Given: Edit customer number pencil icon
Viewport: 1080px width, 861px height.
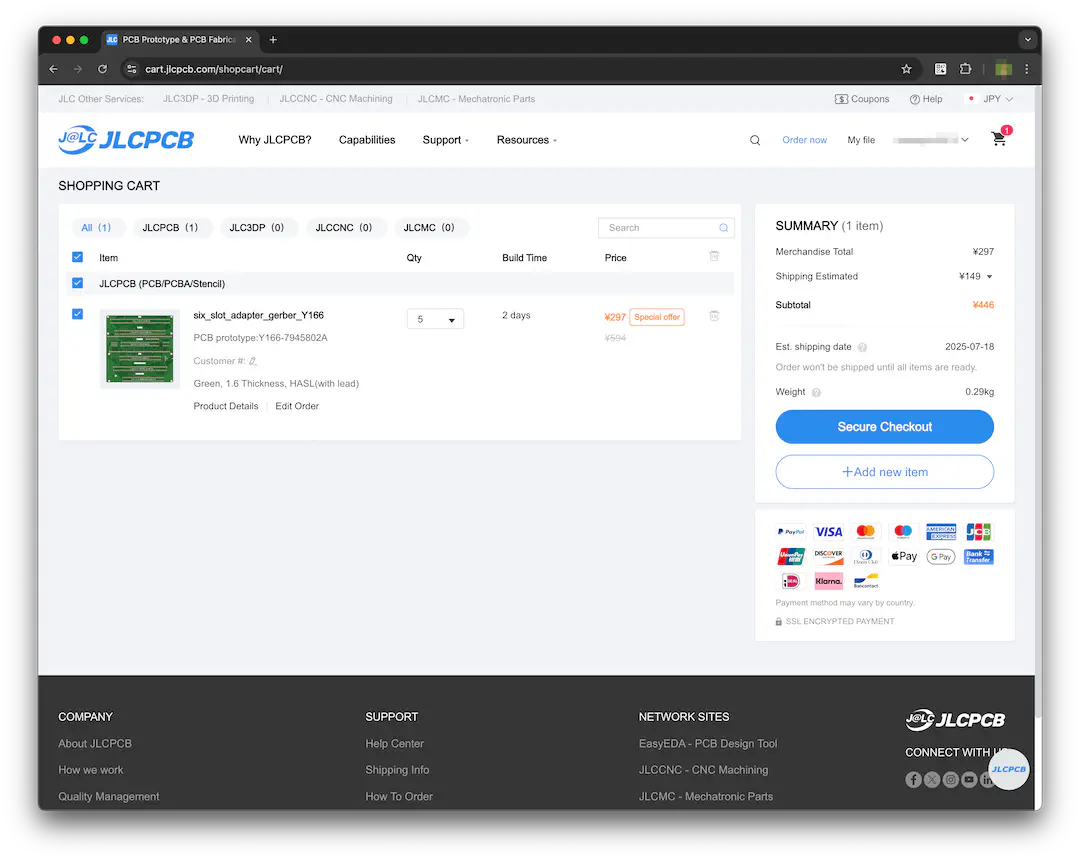Looking at the screenshot, I should click(x=253, y=361).
